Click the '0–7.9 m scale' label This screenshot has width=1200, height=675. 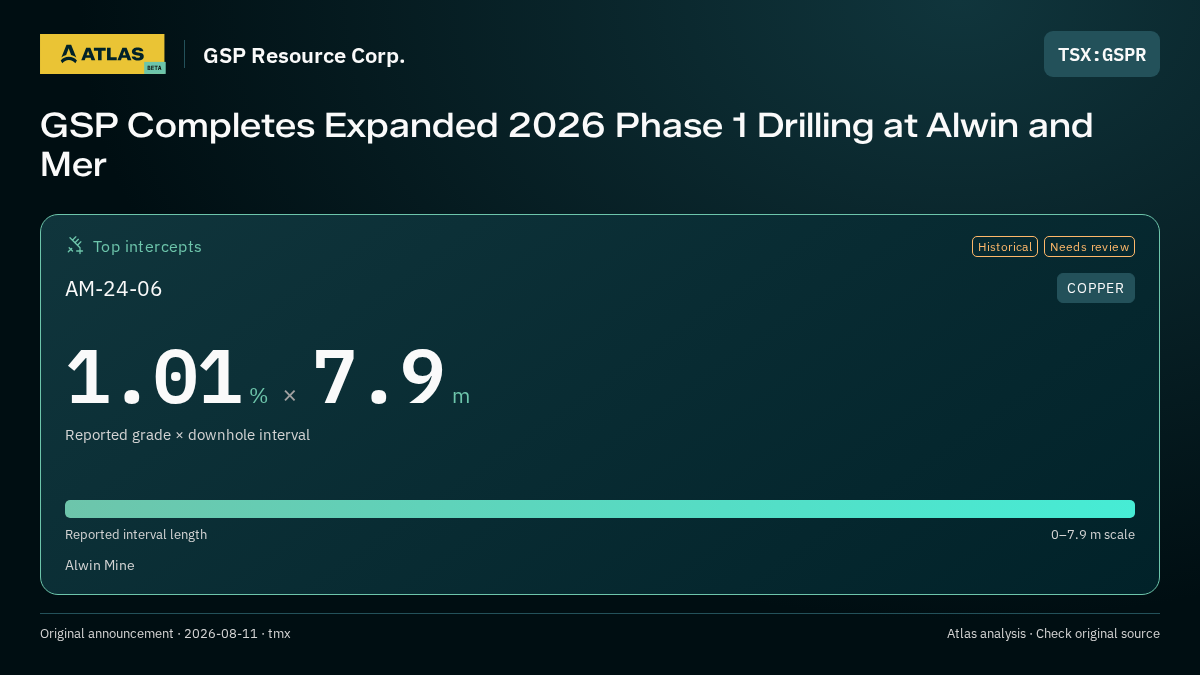click(x=1093, y=535)
